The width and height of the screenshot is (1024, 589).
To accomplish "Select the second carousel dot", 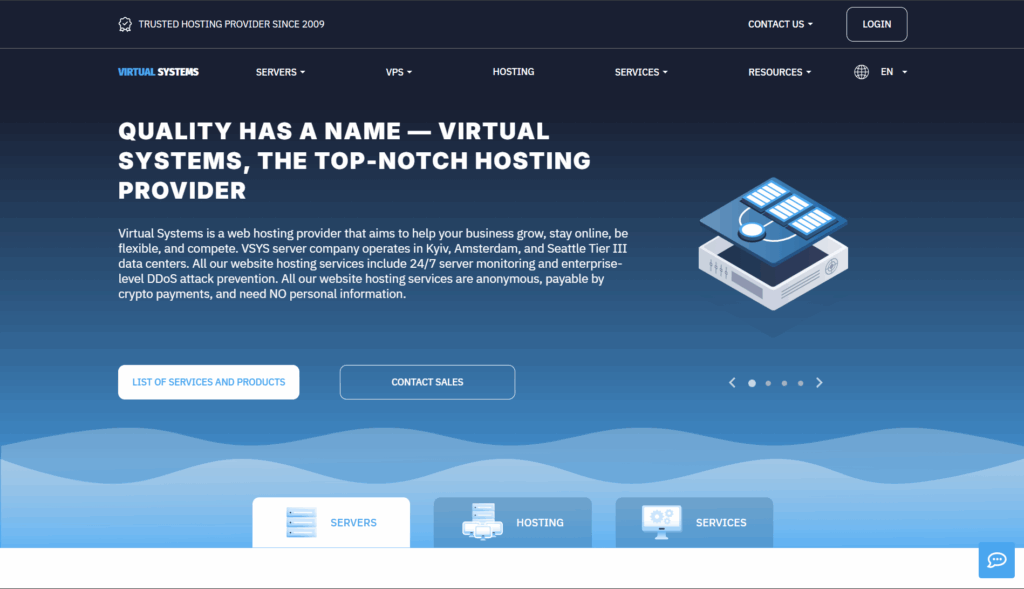I will coord(768,383).
